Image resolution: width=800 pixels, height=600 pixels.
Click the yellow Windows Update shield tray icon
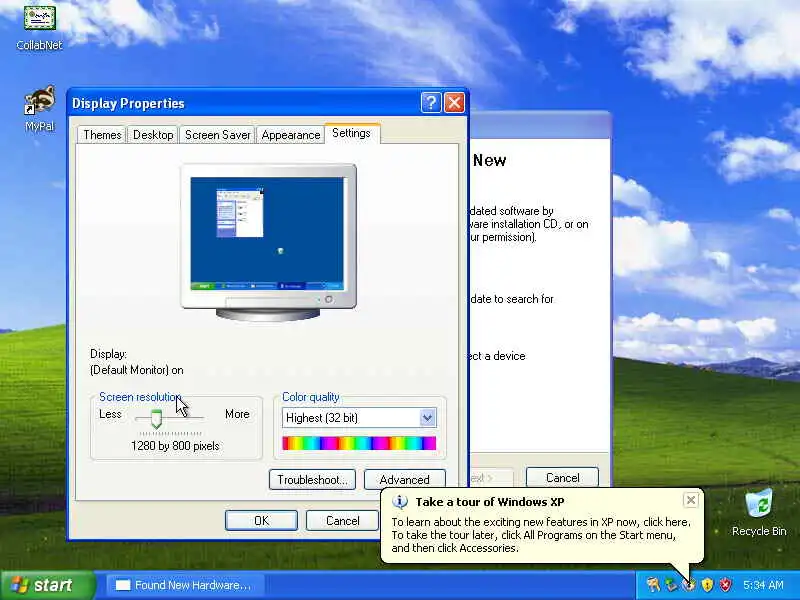click(x=707, y=585)
